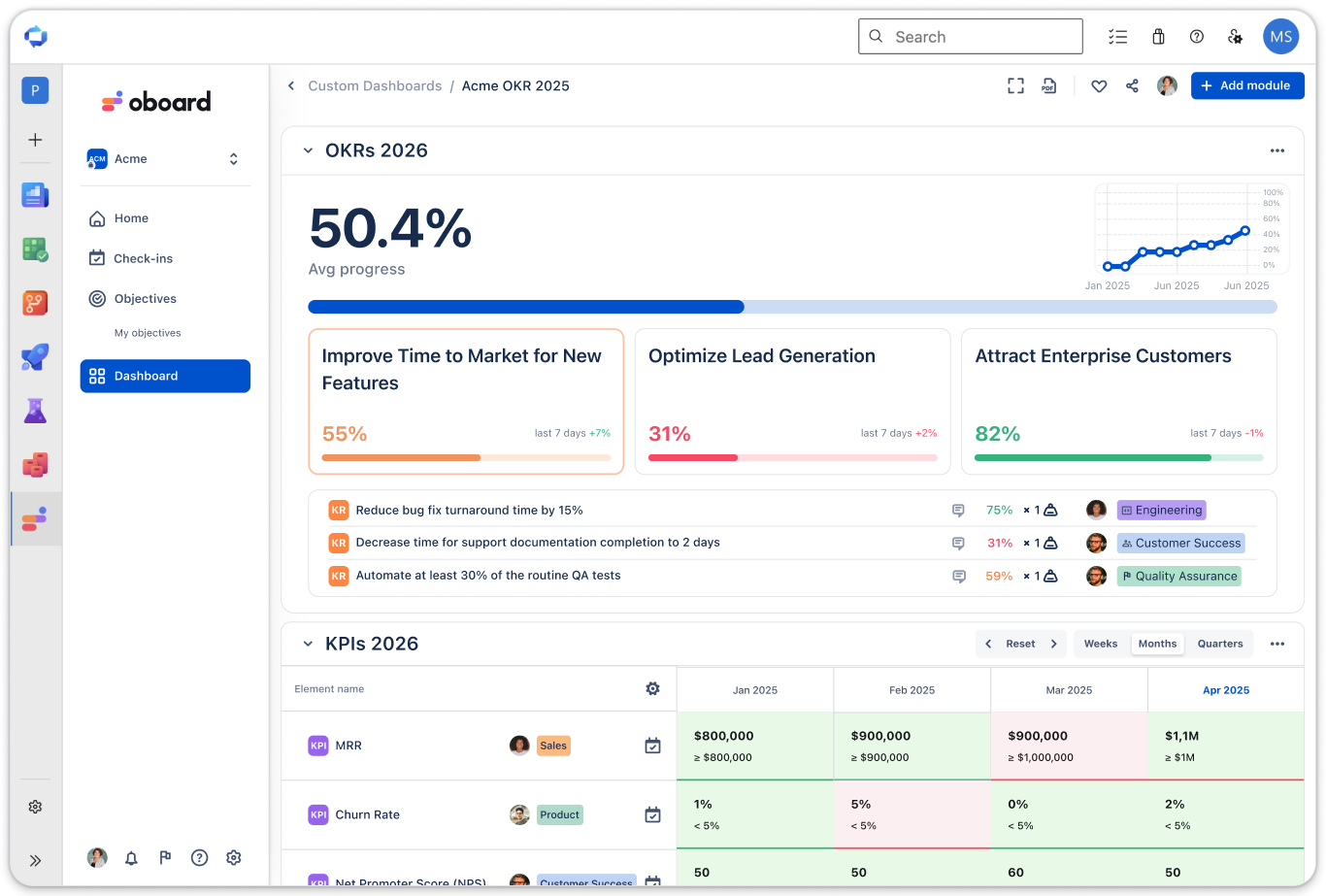Click the Add module button
Screen dimensions: 1326x896
[1247, 85]
